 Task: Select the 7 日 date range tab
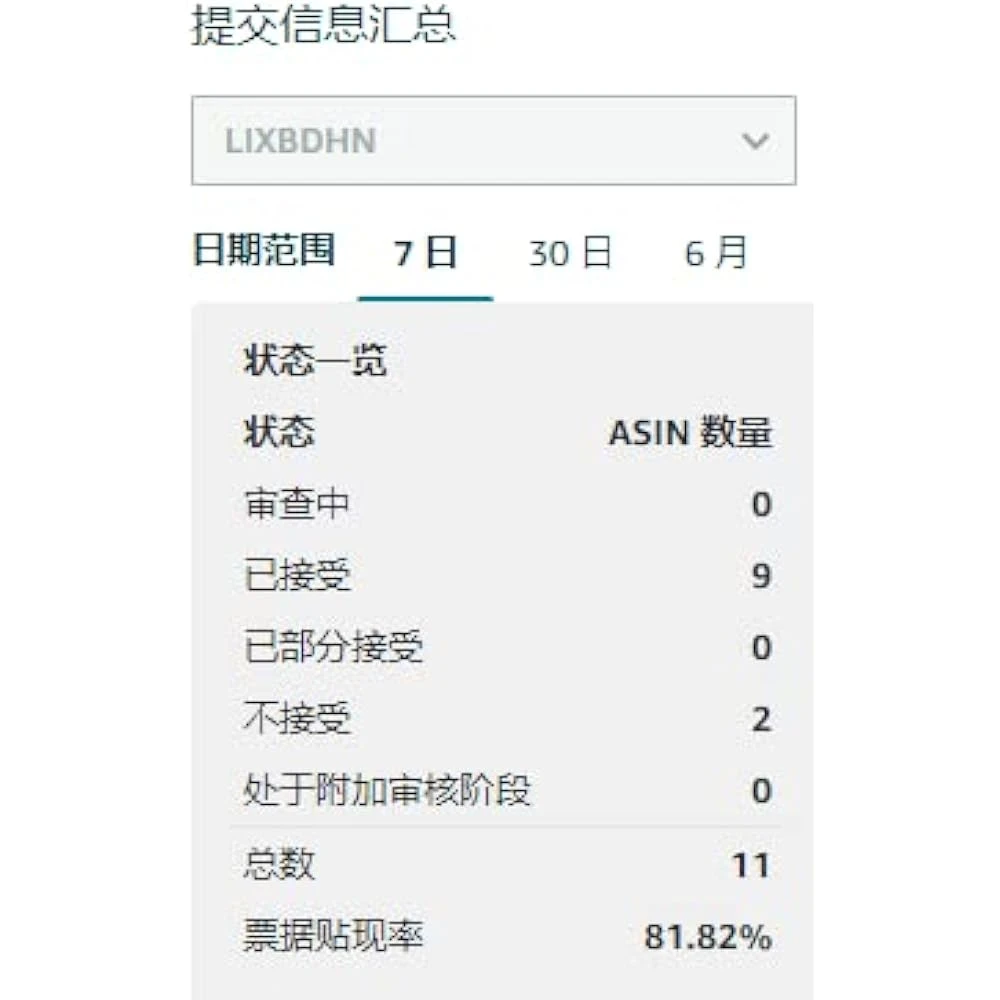click(x=425, y=254)
